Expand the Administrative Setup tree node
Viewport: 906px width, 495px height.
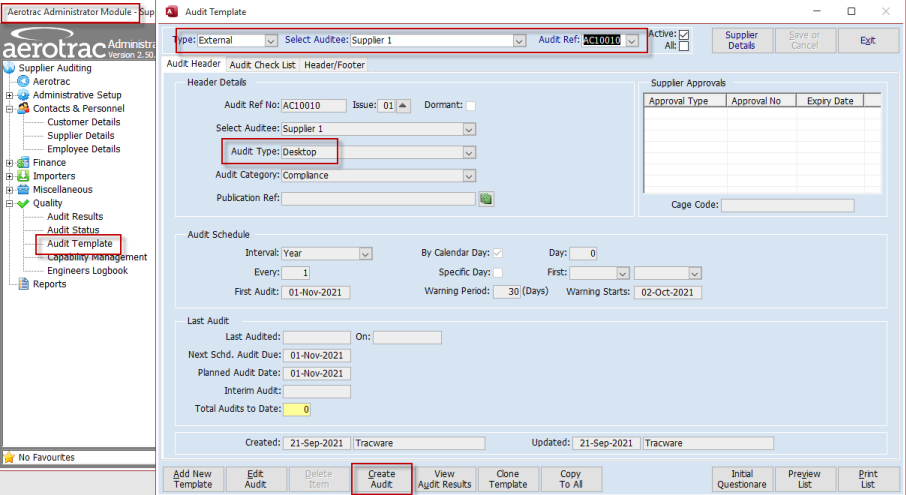9,95
